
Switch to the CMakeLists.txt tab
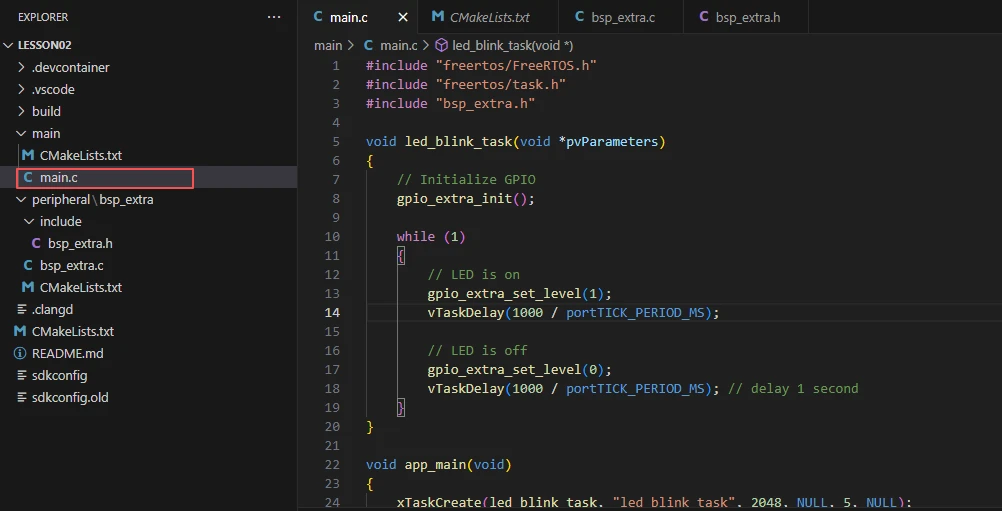(489, 17)
